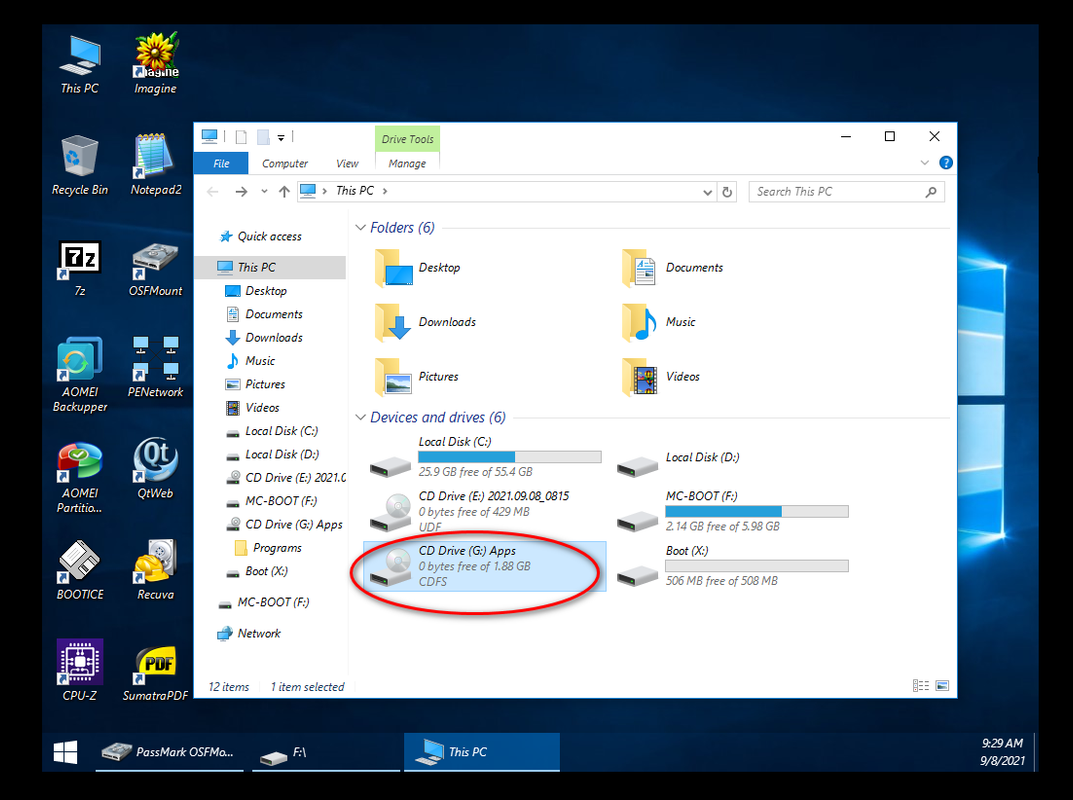Open the Recycle Bin icon

(79, 166)
